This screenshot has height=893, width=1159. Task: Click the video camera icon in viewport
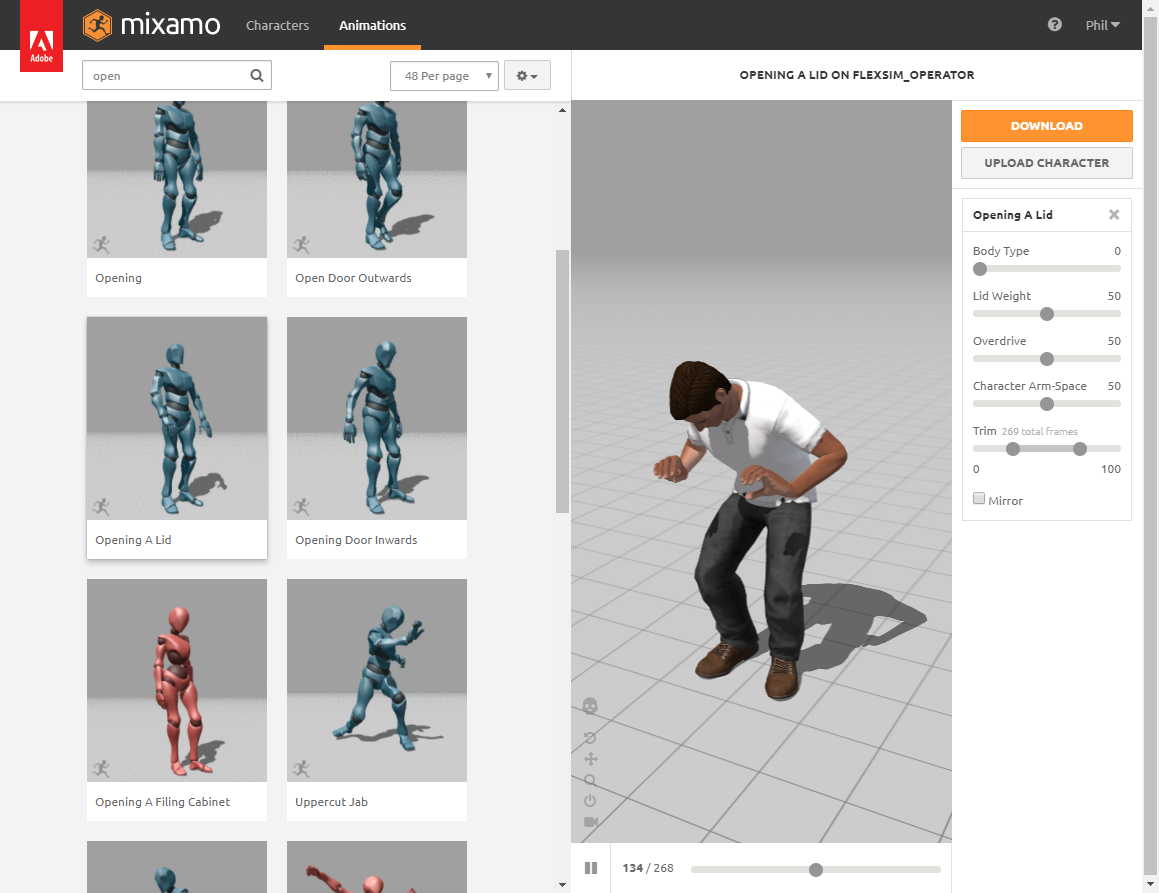(590, 822)
